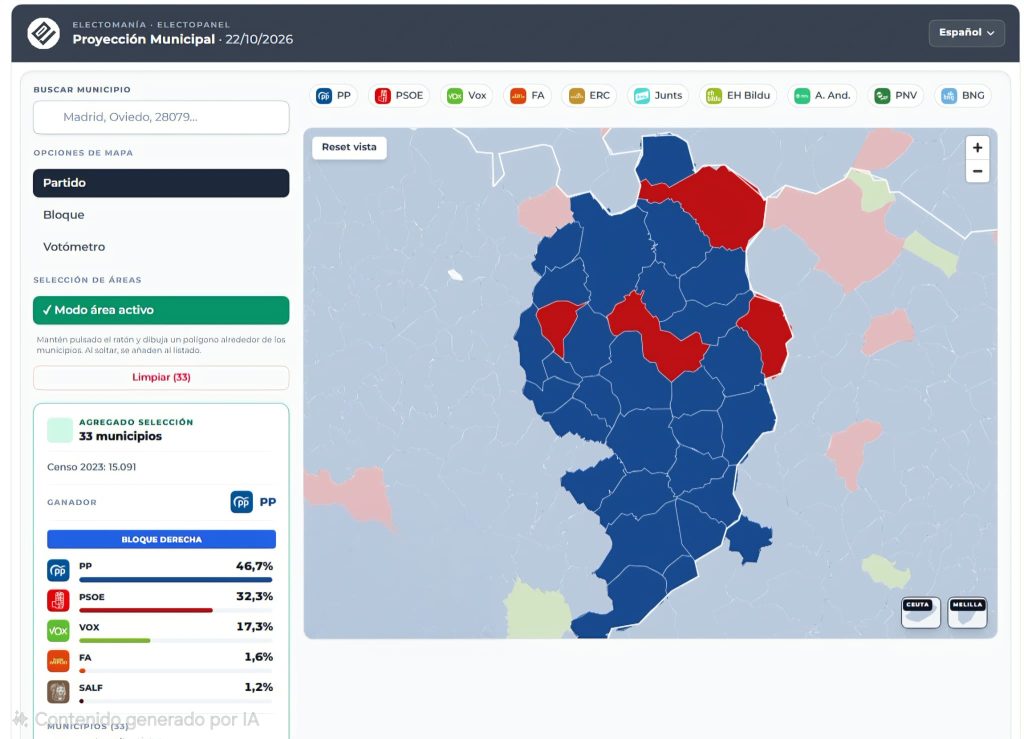
Task: Click PP winner logo beside Ganador
Action: [x=242, y=502]
